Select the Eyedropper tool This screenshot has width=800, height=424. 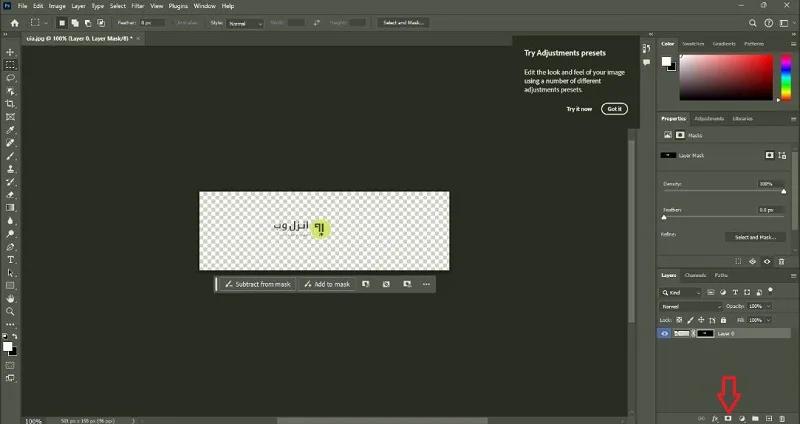(10, 130)
